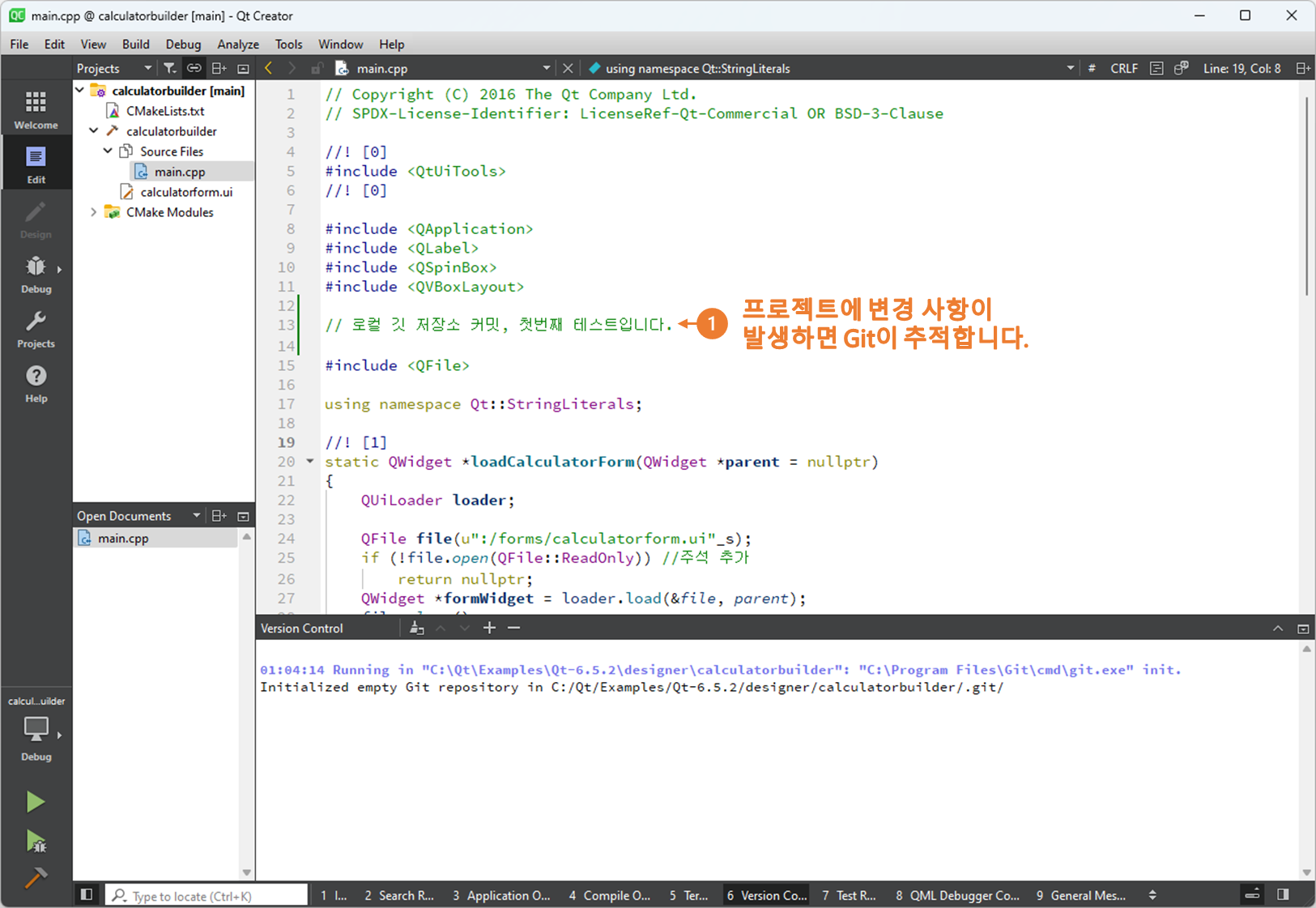Toggle the left sidebar visibility
This screenshot has width=1316, height=908.
click(87, 894)
